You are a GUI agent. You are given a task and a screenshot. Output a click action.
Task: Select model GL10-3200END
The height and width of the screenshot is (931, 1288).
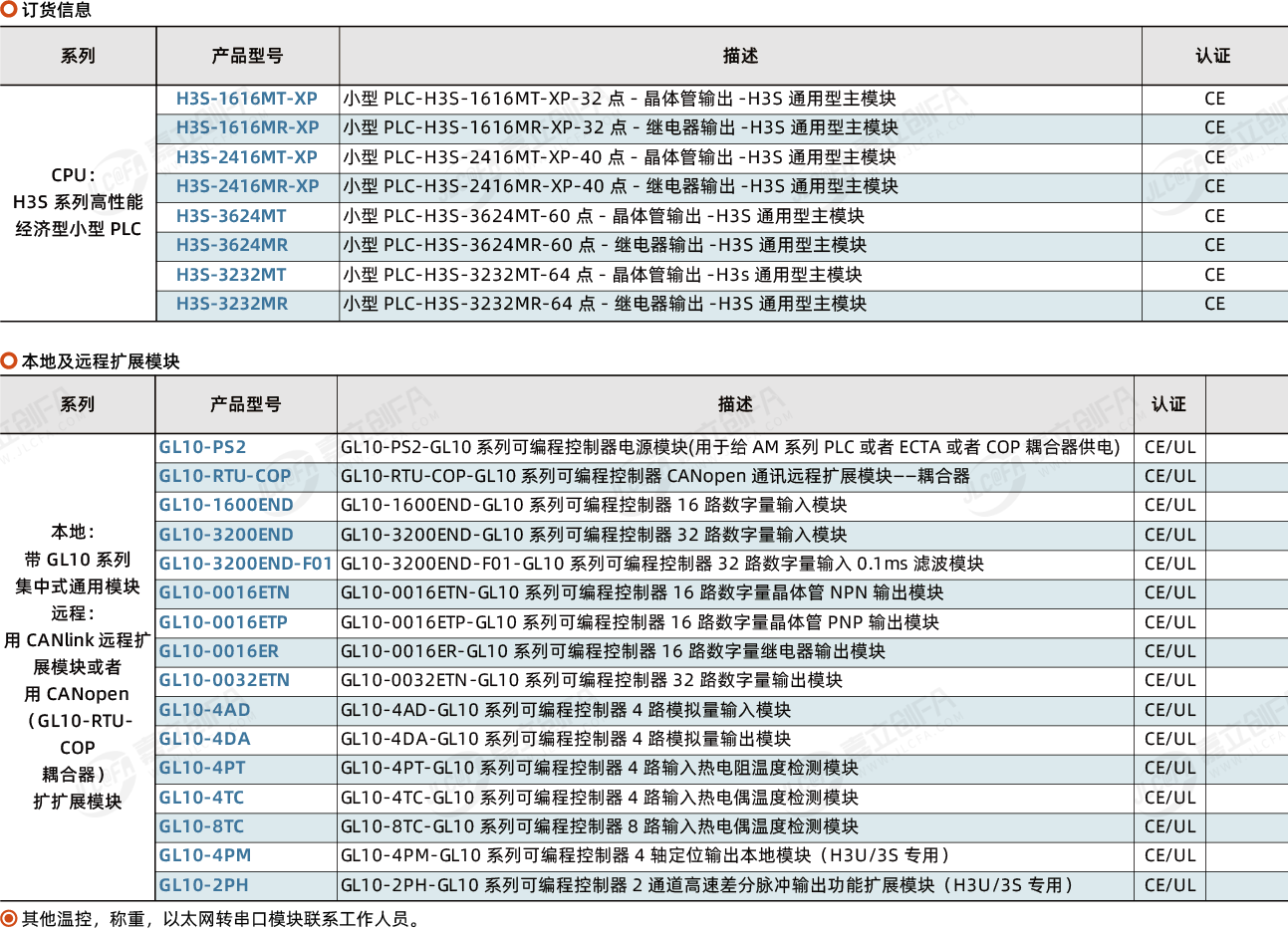click(x=226, y=535)
